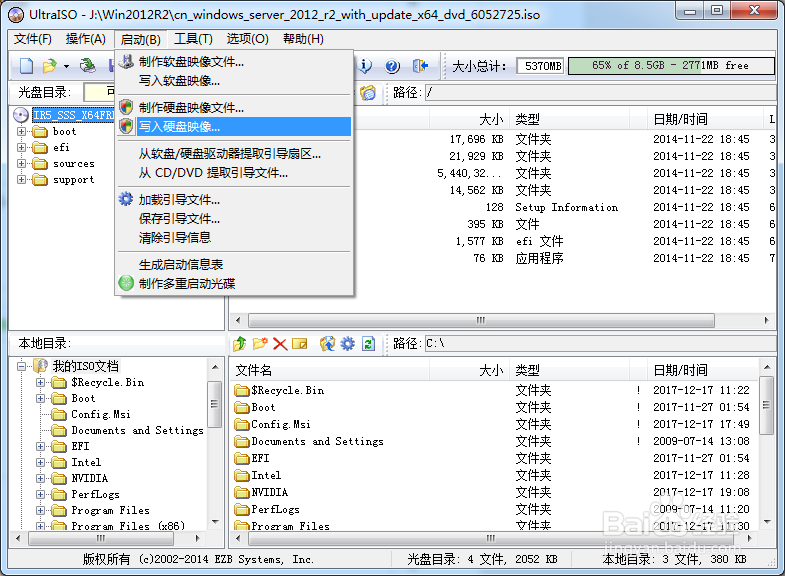Viewport: 785px width, 576px height.
Task: Click the up-folder icon in local toolbar
Action: 240,344
